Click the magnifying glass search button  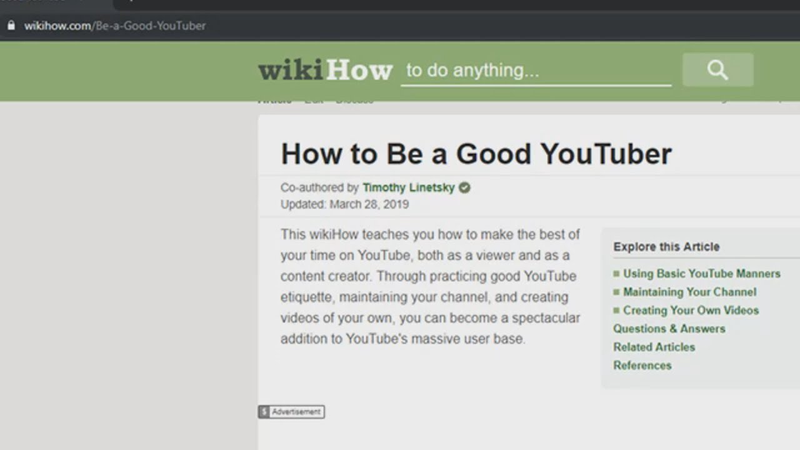point(717,70)
